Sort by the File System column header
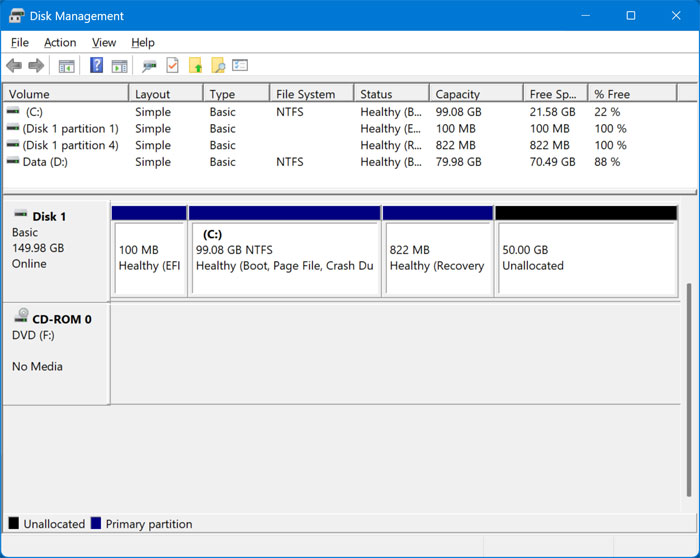Image resolution: width=700 pixels, height=558 pixels. (312, 94)
